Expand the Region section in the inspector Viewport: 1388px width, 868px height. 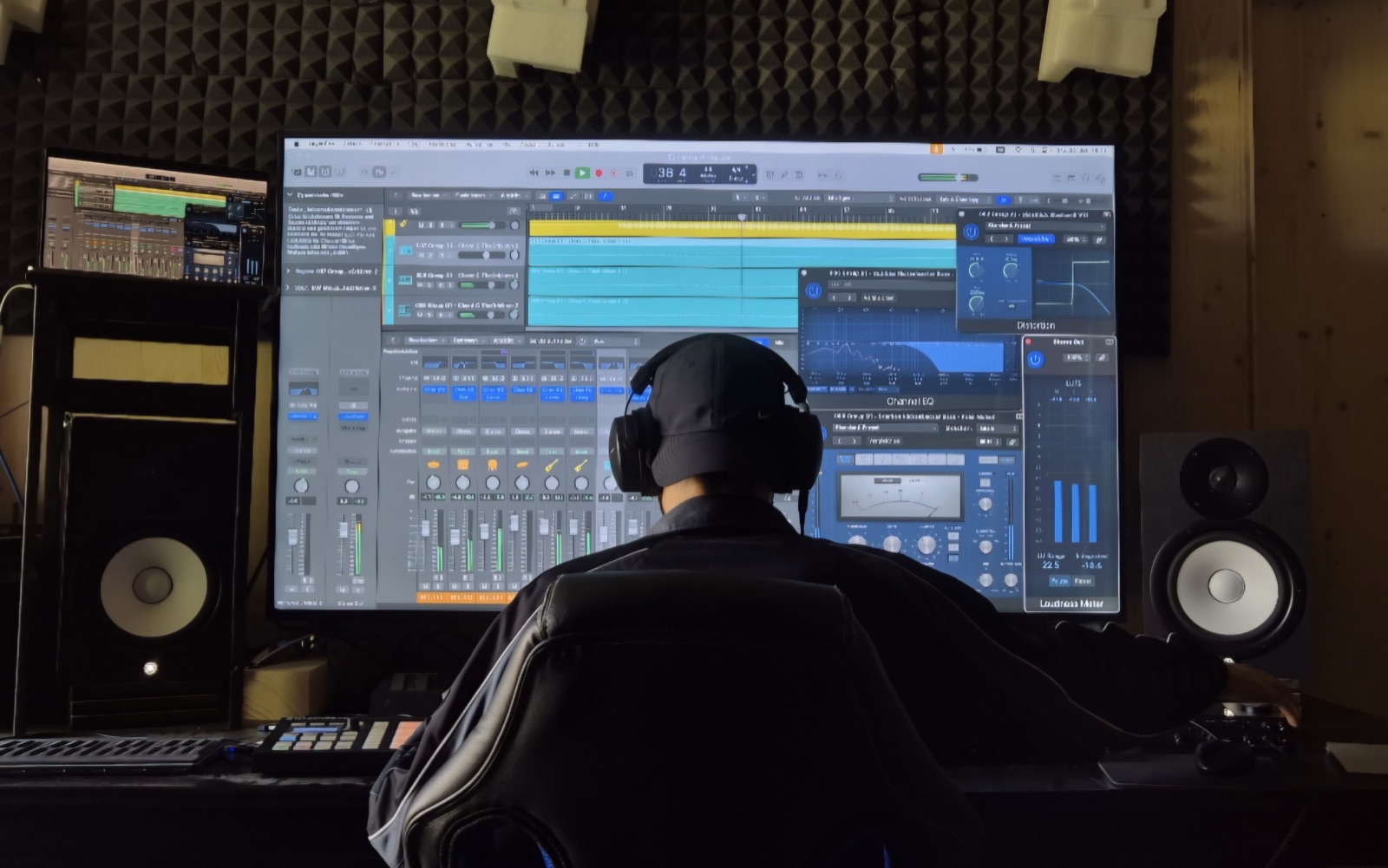288,271
